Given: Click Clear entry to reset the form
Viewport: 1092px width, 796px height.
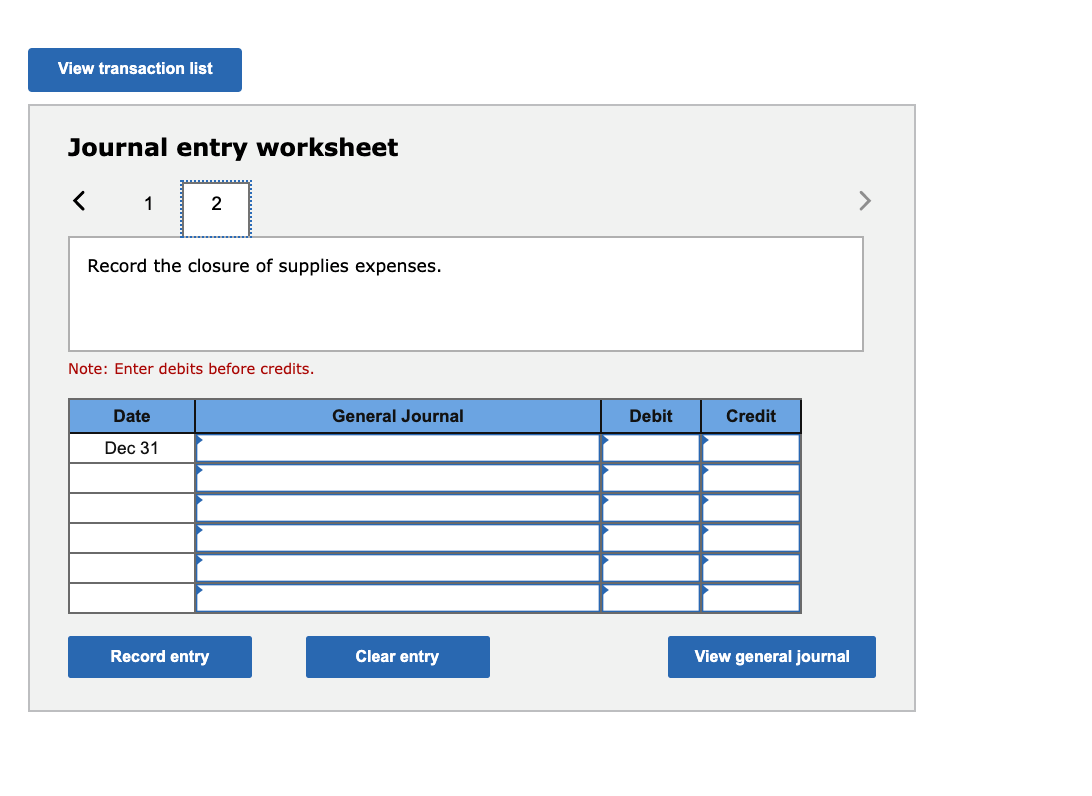Looking at the screenshot, I should click(x=397, y=657).
